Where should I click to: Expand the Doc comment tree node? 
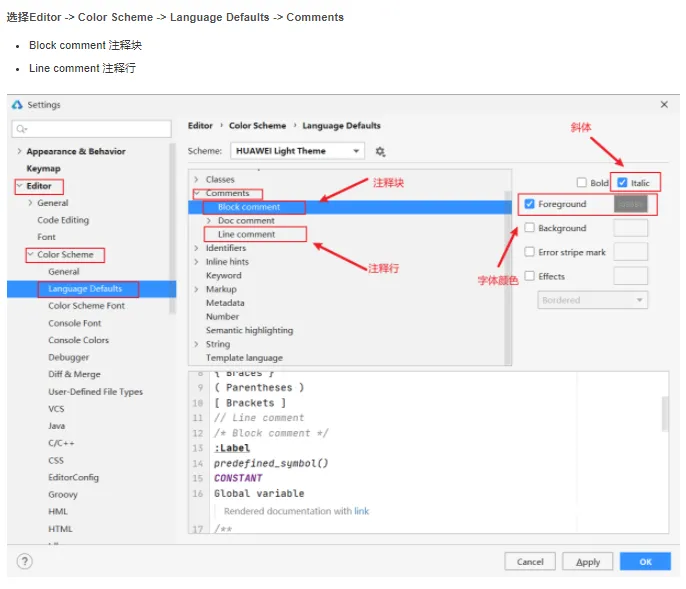tap(209, 220)
